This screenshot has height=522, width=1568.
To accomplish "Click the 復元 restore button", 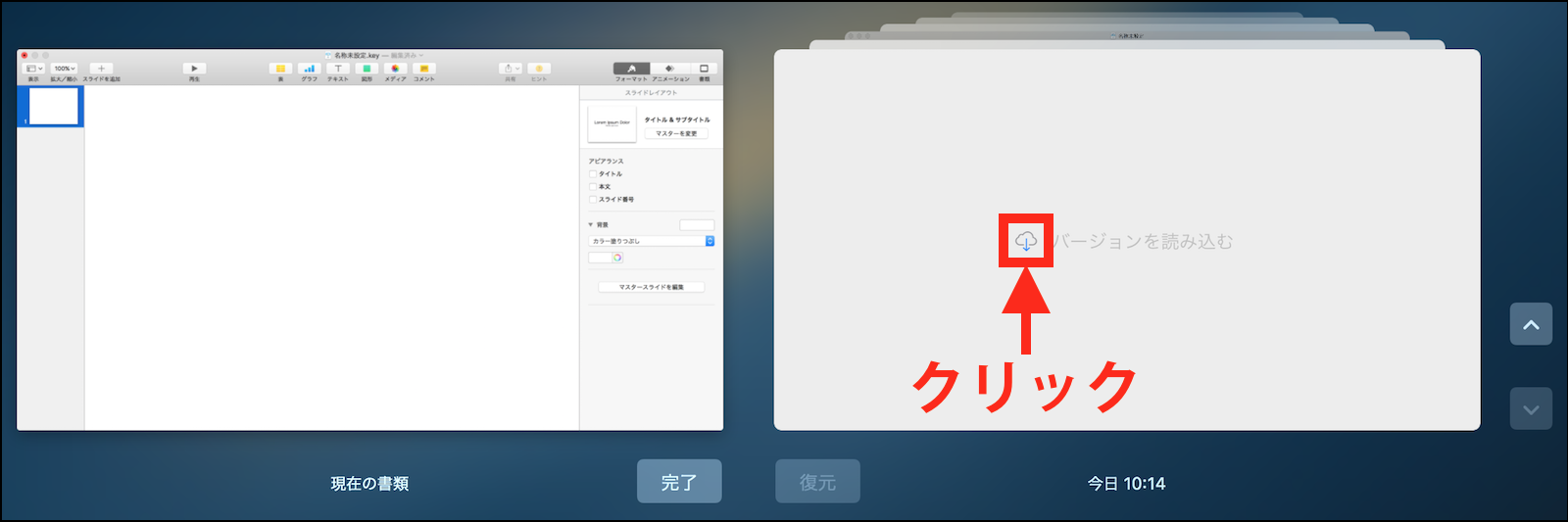I will [817, 482].
